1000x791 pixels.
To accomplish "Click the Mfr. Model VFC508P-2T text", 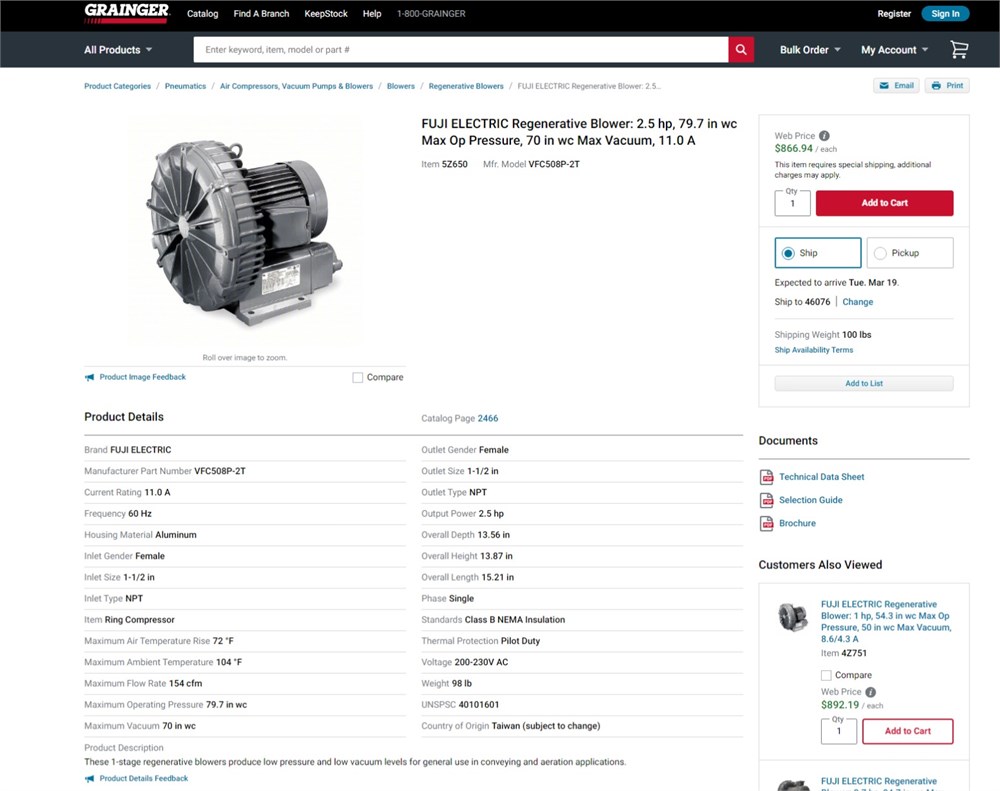I will pos(531,164).
